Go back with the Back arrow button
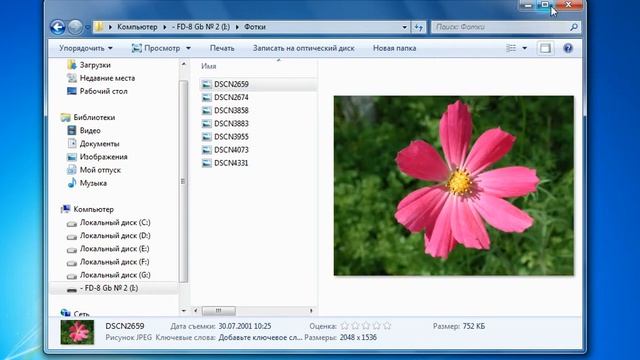This screenshot has width=640, height=360. click(x=58, y=27)
